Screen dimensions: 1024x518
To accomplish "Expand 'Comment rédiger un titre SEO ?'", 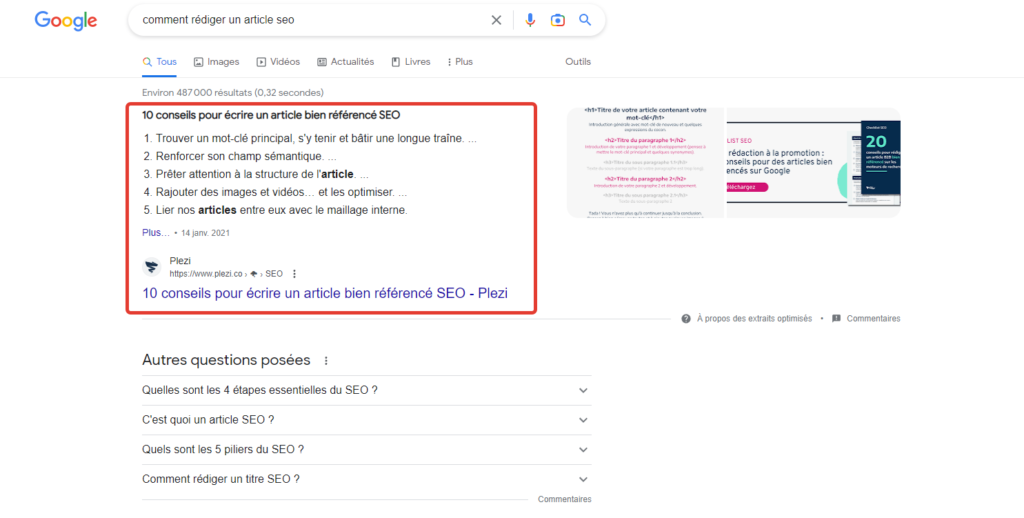I will coord(366,479).
